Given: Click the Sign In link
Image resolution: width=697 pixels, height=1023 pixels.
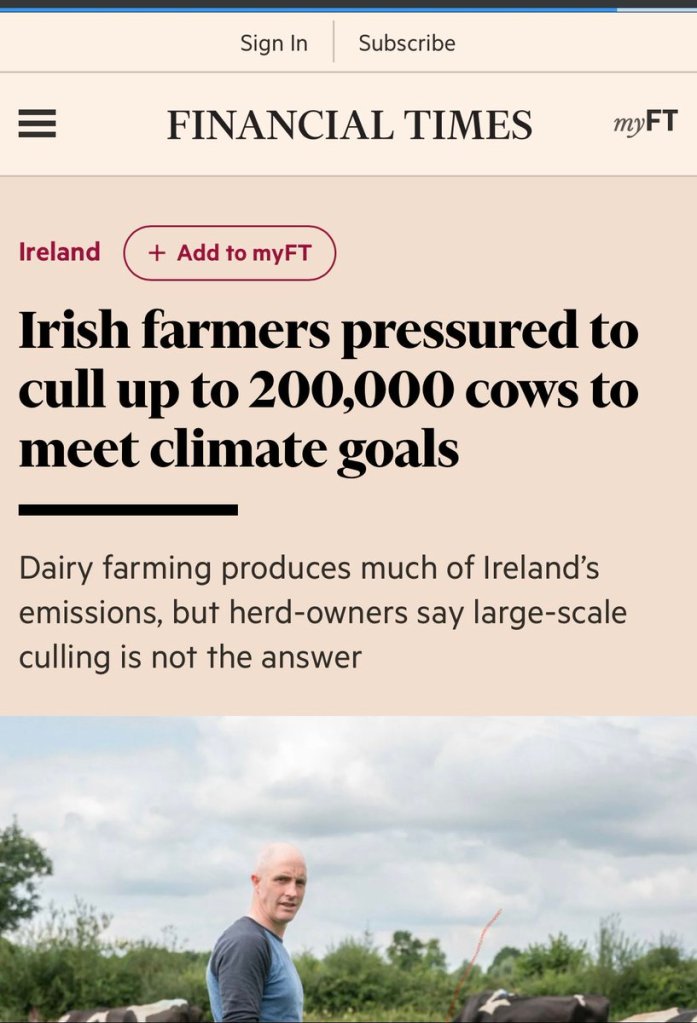Looking at the screenshot, I should 274,43.
